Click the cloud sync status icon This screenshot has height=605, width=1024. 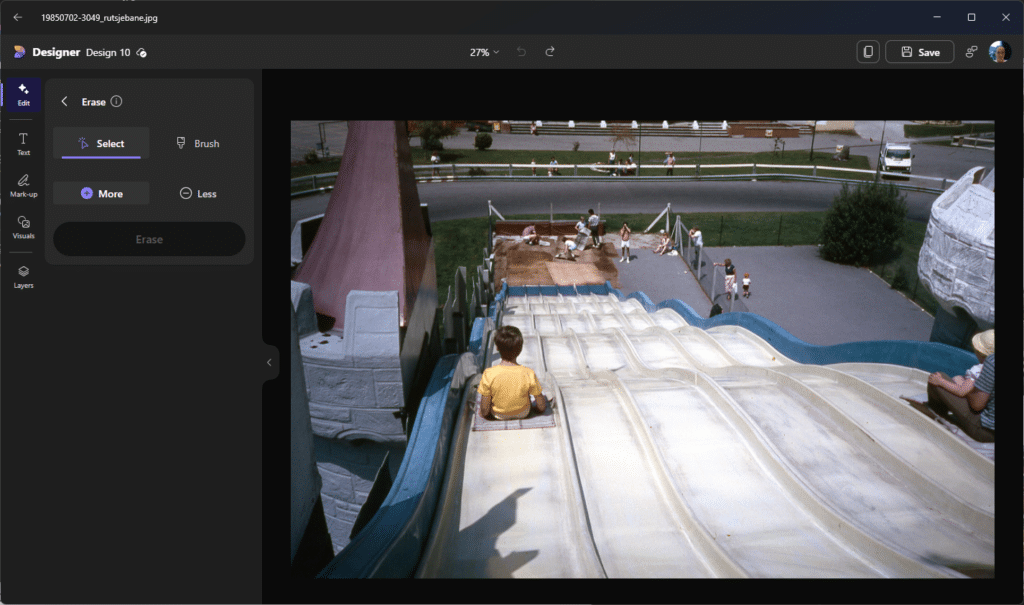pyautogui.click(x=142, y=52)
